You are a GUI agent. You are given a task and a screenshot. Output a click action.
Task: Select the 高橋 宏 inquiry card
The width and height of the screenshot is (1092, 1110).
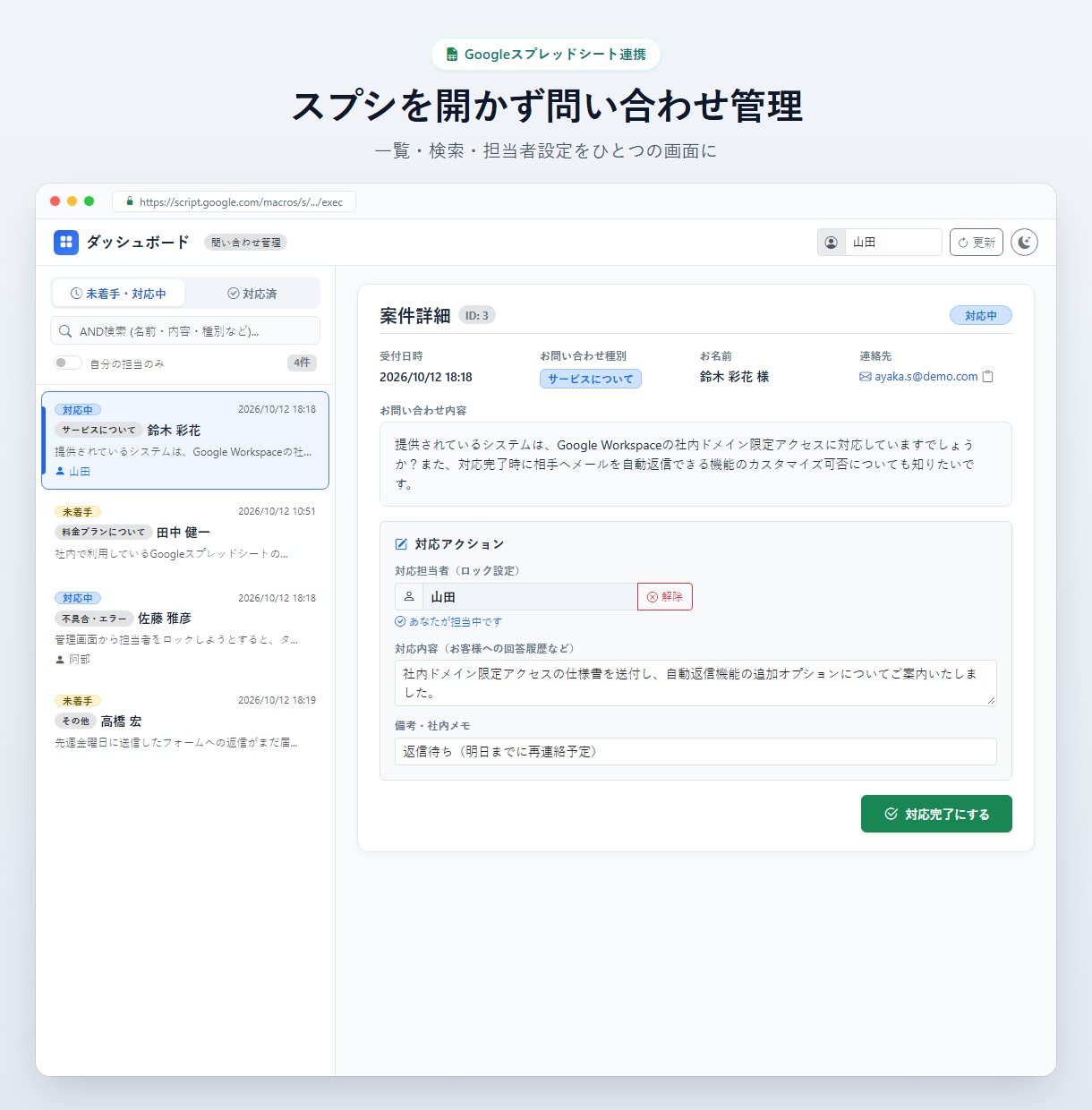[185, 722]
